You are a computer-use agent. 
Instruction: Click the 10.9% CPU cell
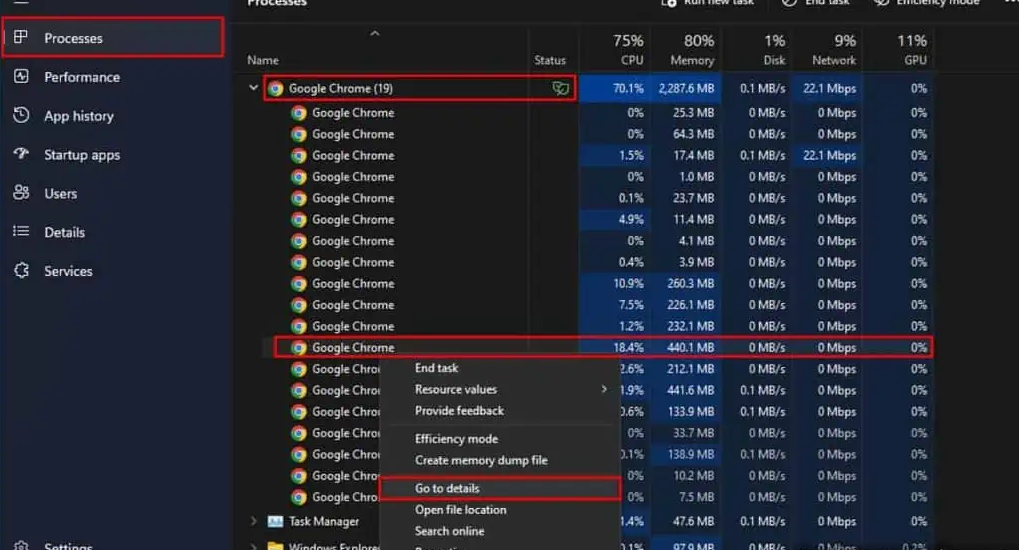click(x=615, y=283)
